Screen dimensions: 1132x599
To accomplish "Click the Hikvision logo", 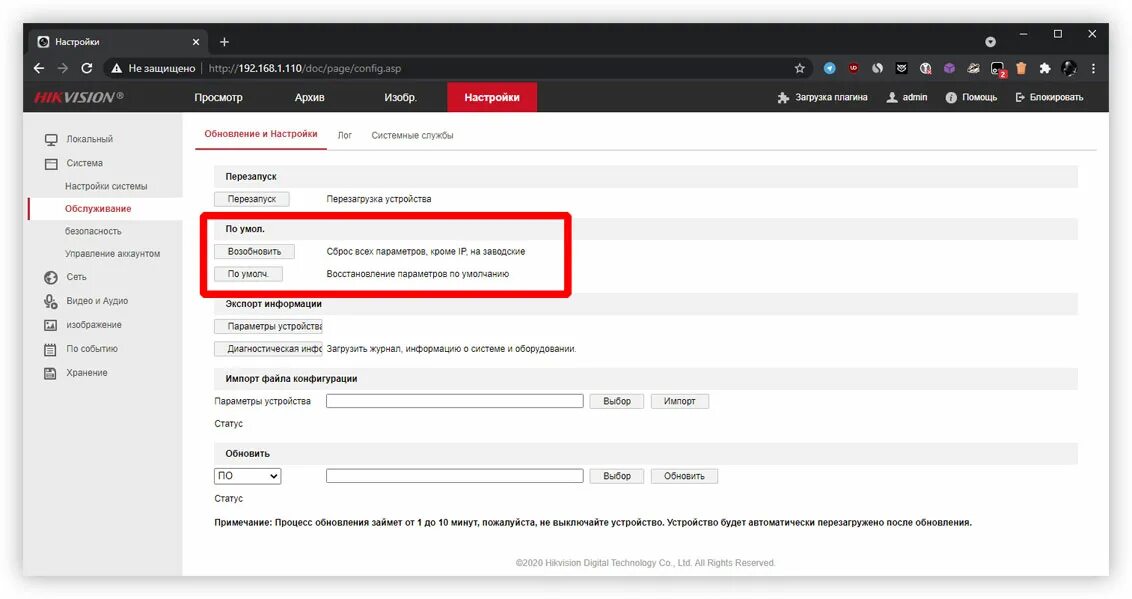I will [78, 97].
